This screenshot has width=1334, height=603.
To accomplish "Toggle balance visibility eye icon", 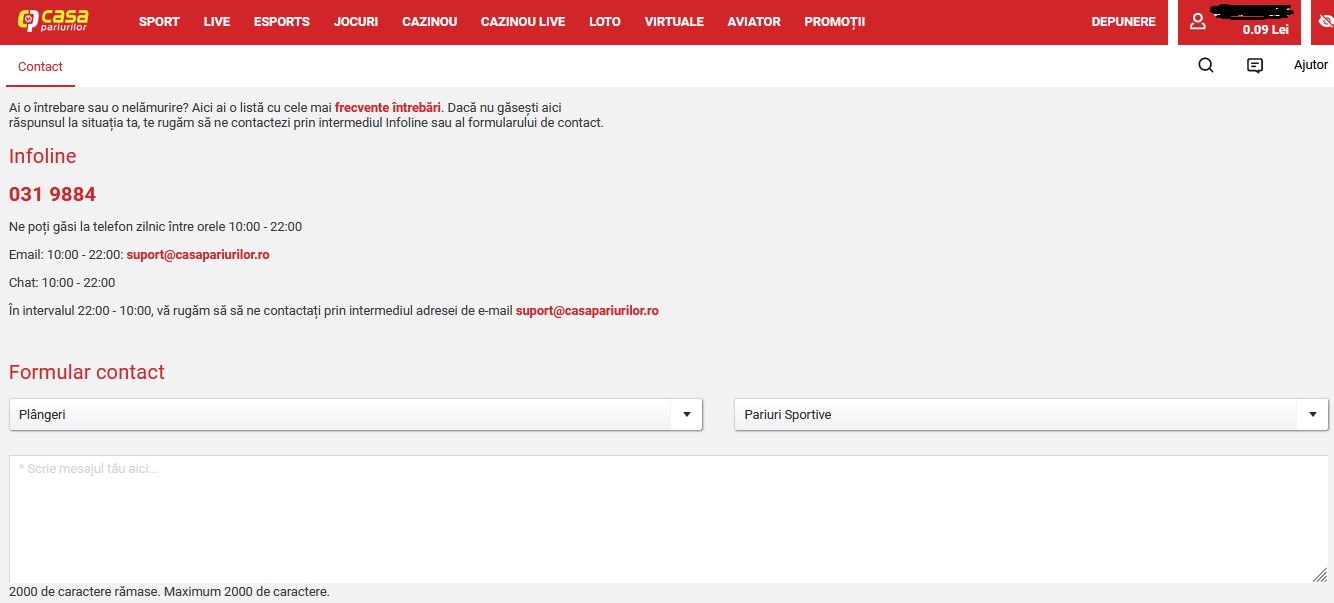I will point(1326,21).
